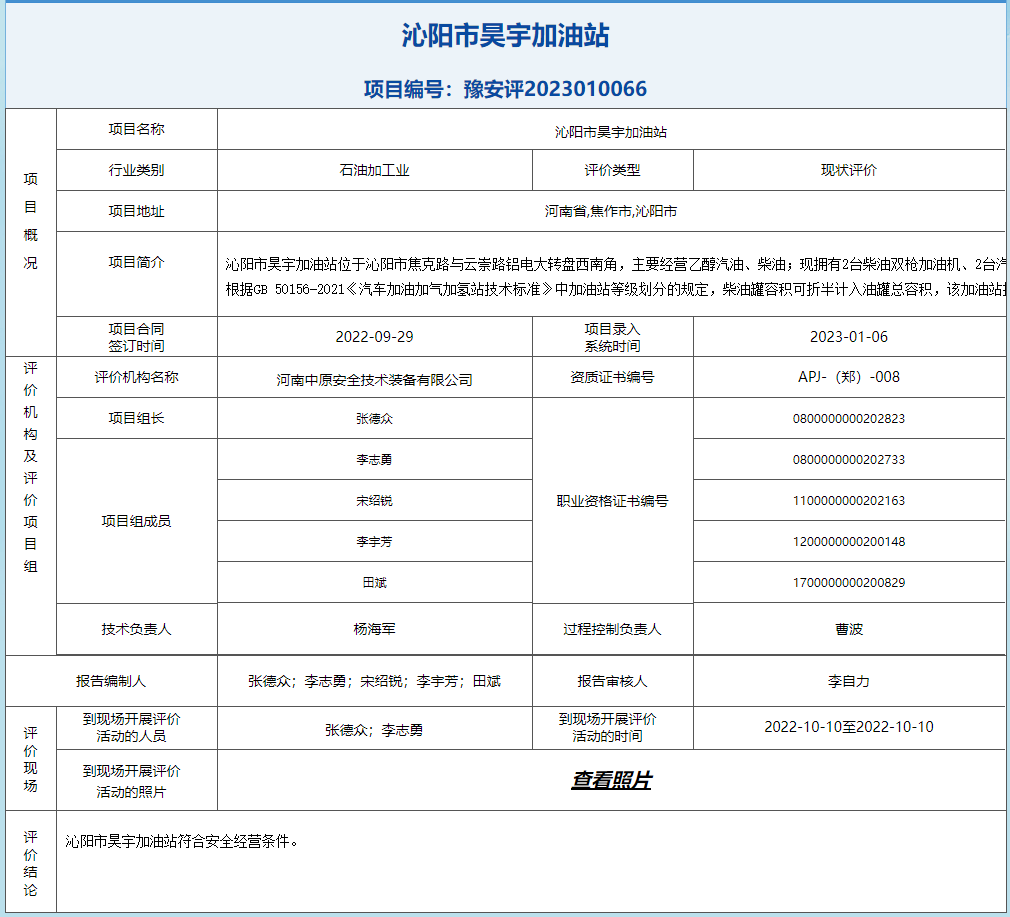The width and height of the screenshot is (1010, 917).
Task: Select process control lead 曹波
Action: coord(849,629)
